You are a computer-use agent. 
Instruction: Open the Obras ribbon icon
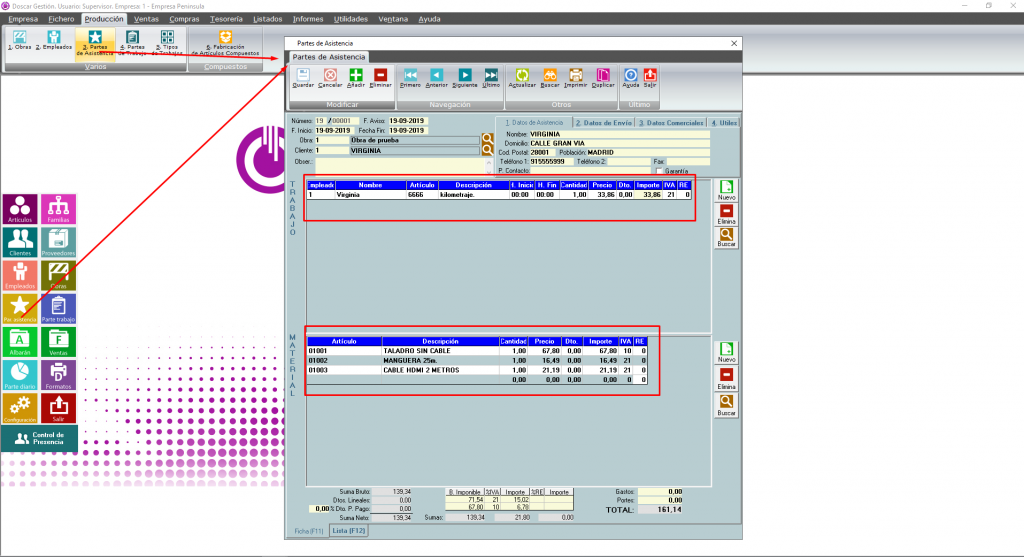click(20, 40)
